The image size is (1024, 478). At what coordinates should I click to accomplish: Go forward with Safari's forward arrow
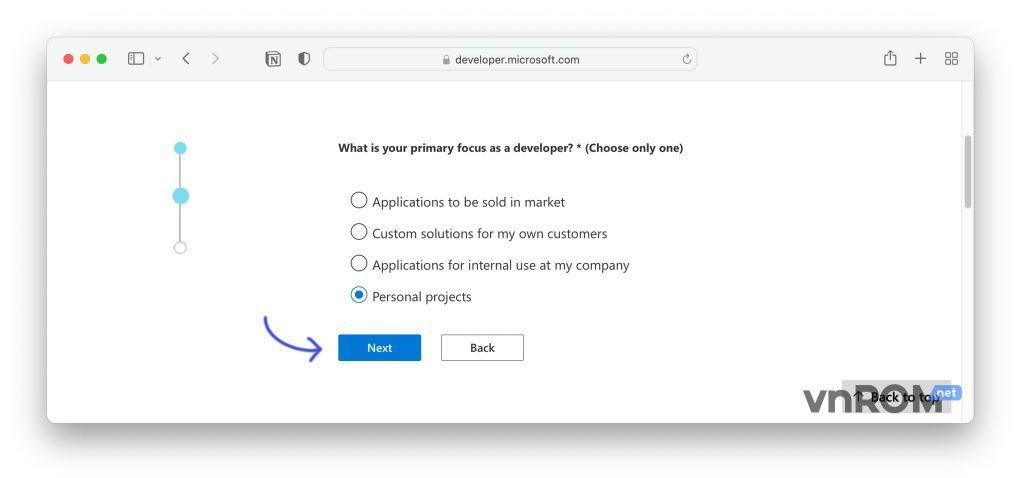pos(215,59)
